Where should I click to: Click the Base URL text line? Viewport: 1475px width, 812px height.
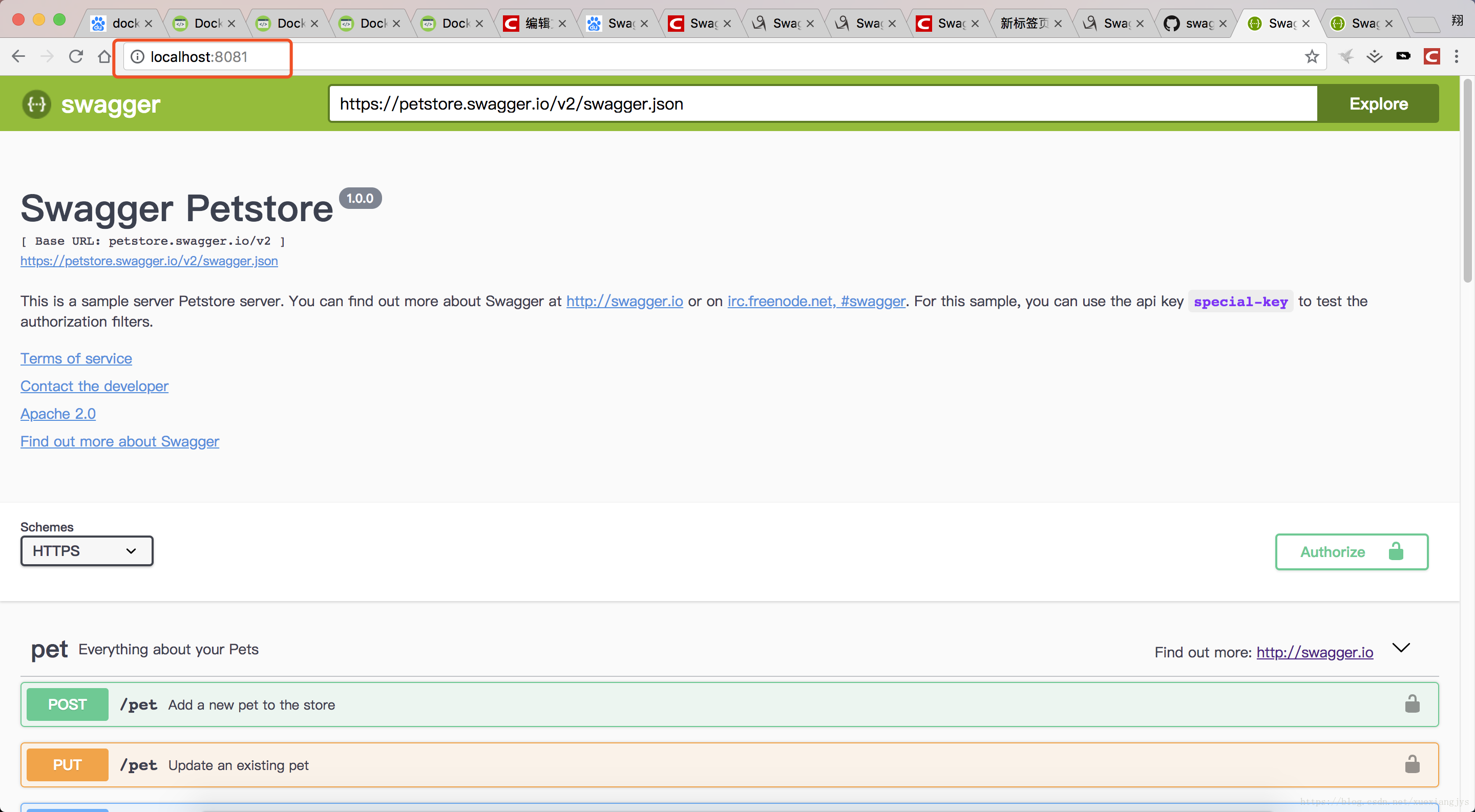click(153, 241)
